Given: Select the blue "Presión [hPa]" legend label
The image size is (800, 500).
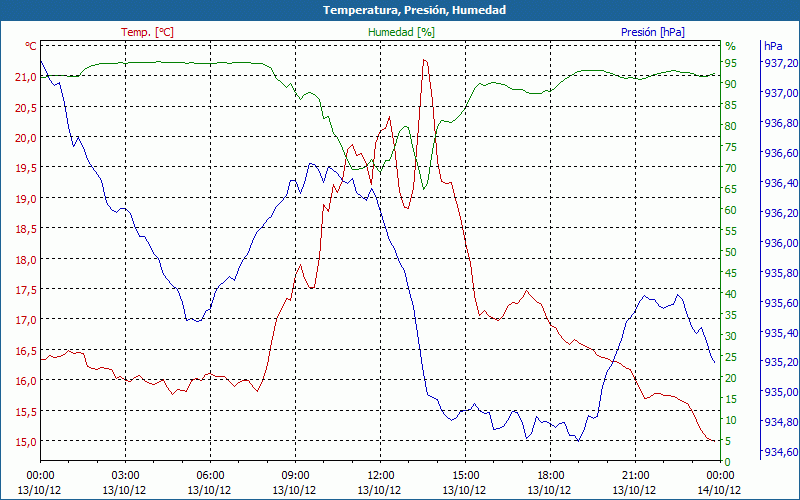Looking at the screenshot, I should 653,32.
